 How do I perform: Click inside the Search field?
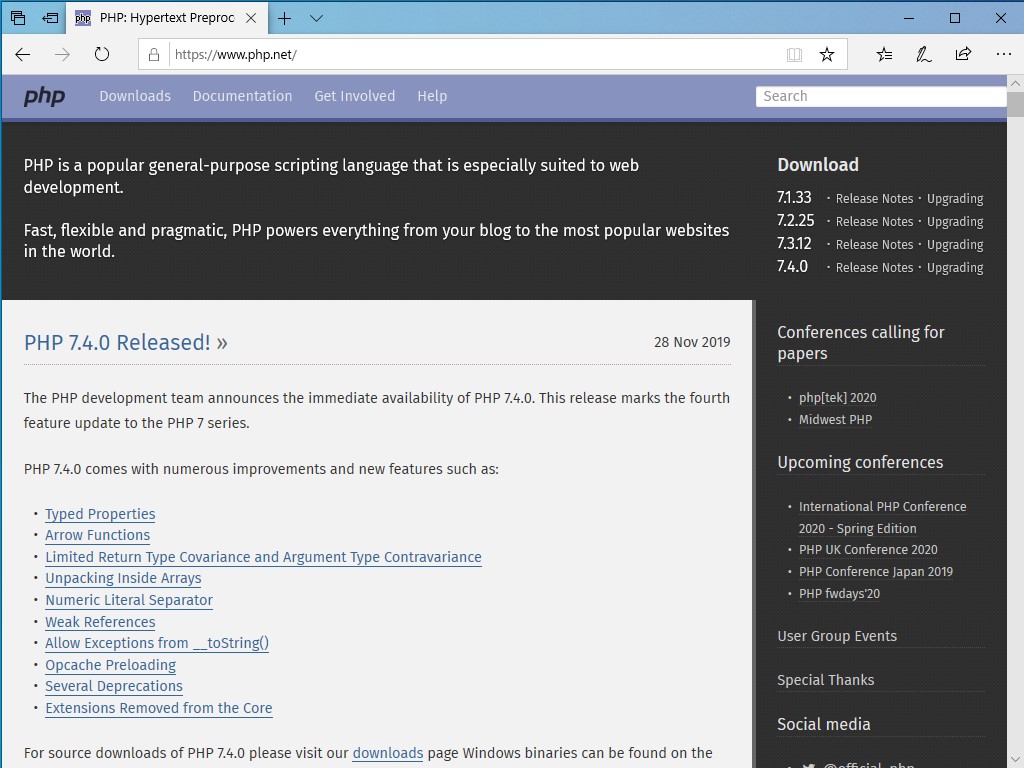(880, 96)
